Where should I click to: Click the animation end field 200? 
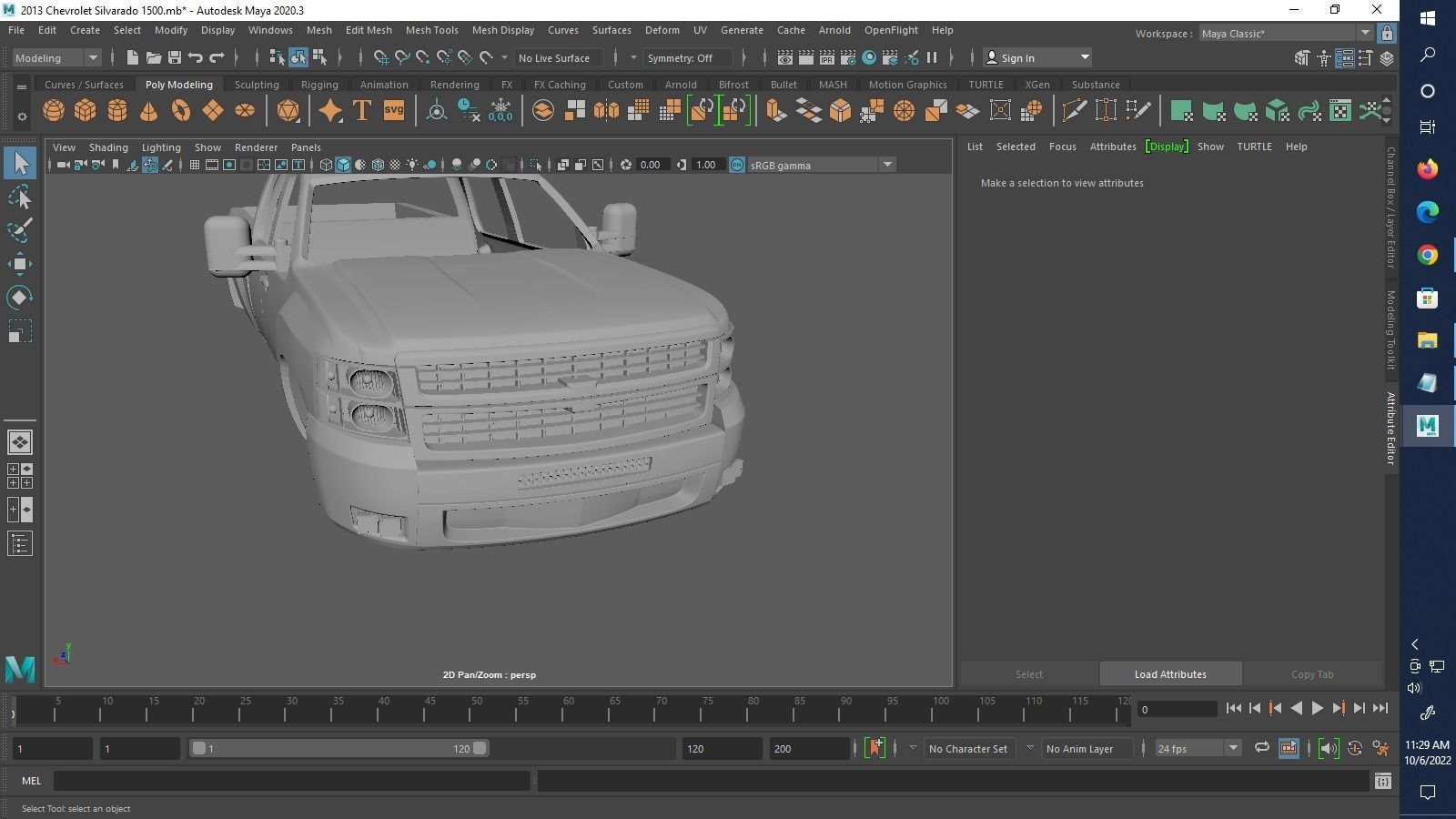pos(809,748)
